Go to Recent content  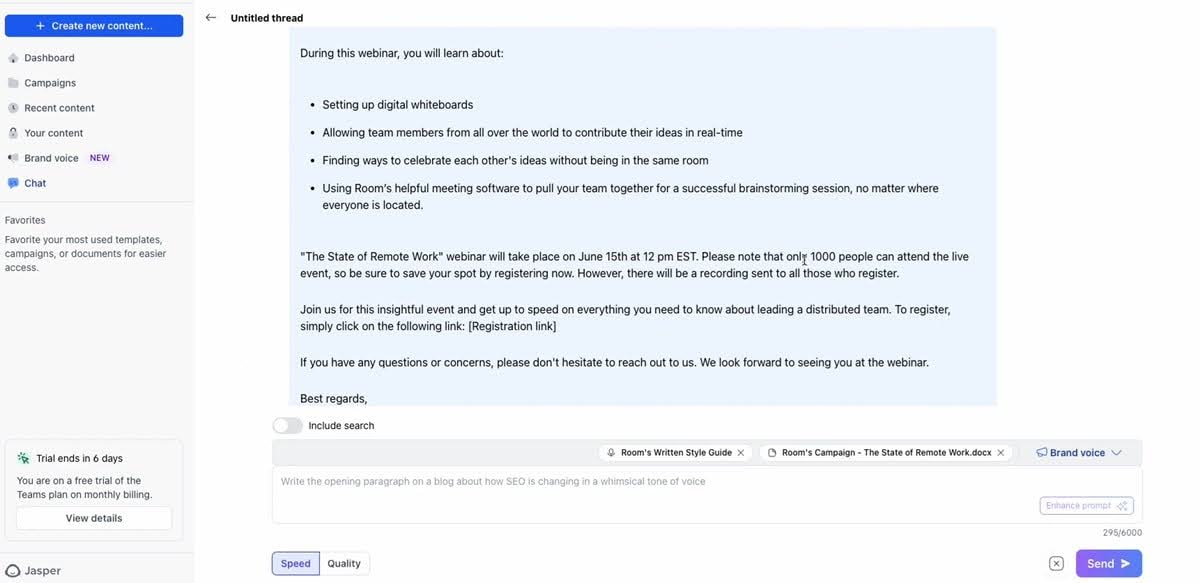(59, 108)
